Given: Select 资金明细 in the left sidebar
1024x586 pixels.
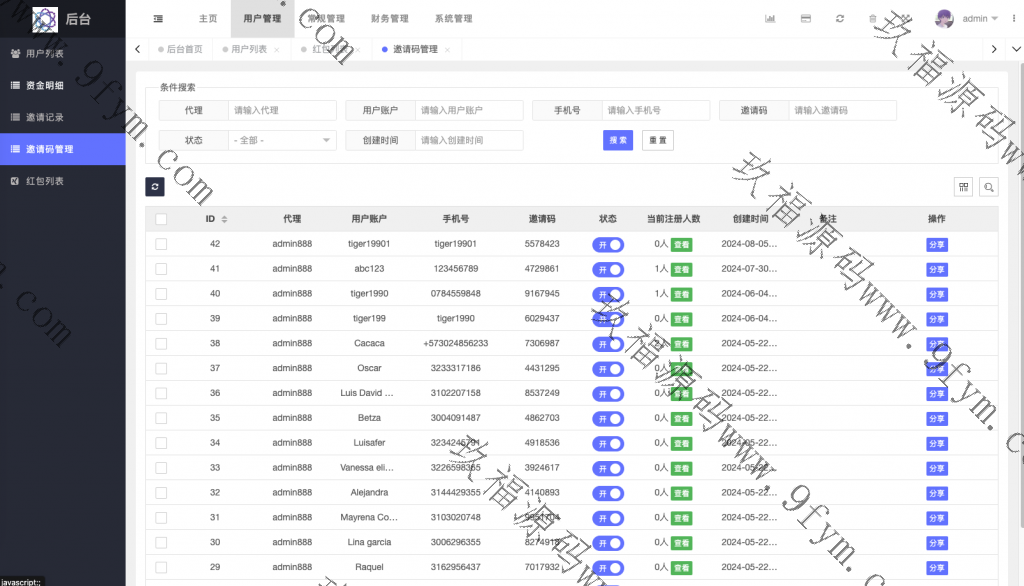Looking at the screenshot, I should [x=44, y=85].
